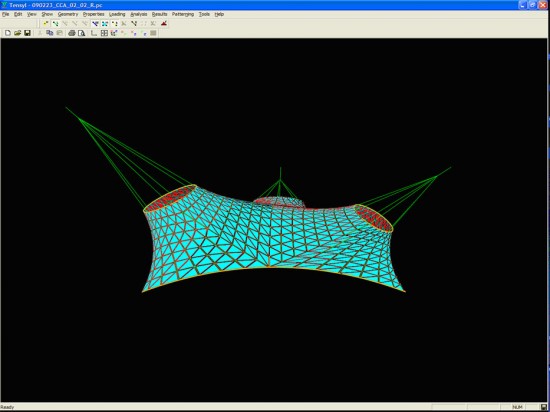This screenshot has height=412, width=550.
Task: Select the four-pane grid view icon
Action: tap(104, 33)
